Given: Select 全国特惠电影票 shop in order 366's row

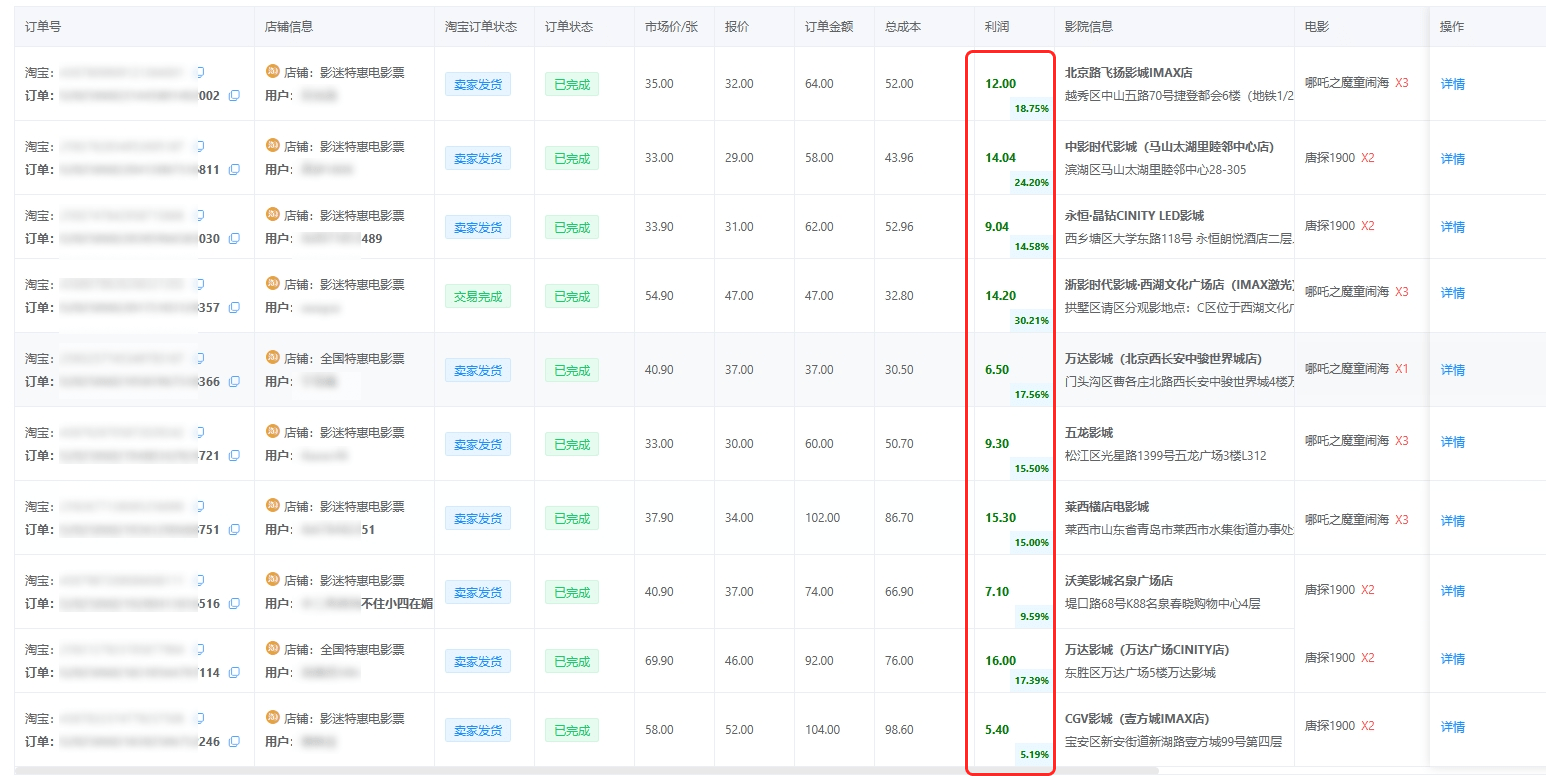Looking at the screenshot, I should pyautogui.click(x=362, y=358).
